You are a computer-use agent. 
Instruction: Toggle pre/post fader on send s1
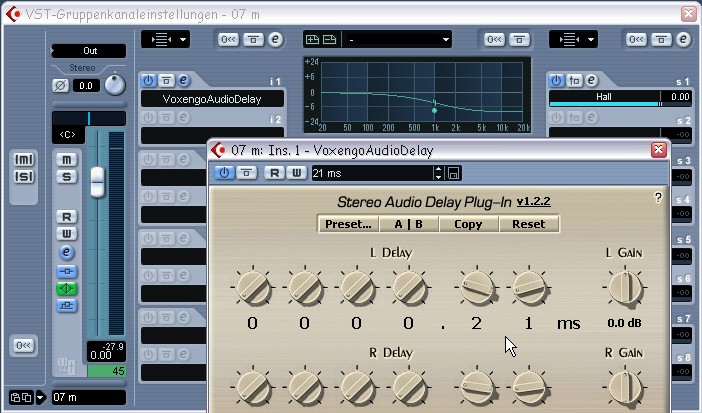[574, 81]
